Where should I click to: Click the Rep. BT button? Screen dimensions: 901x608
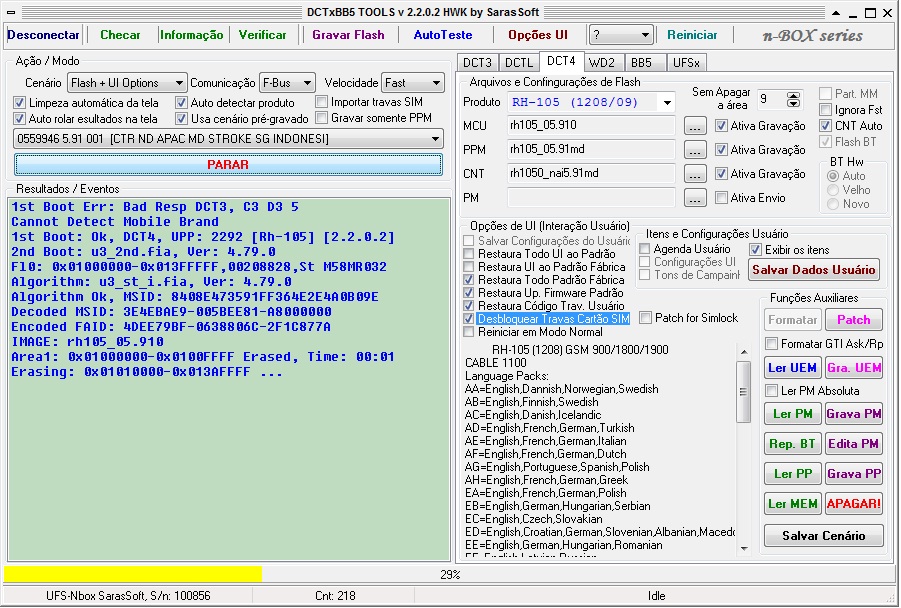[x=792, y=444]
